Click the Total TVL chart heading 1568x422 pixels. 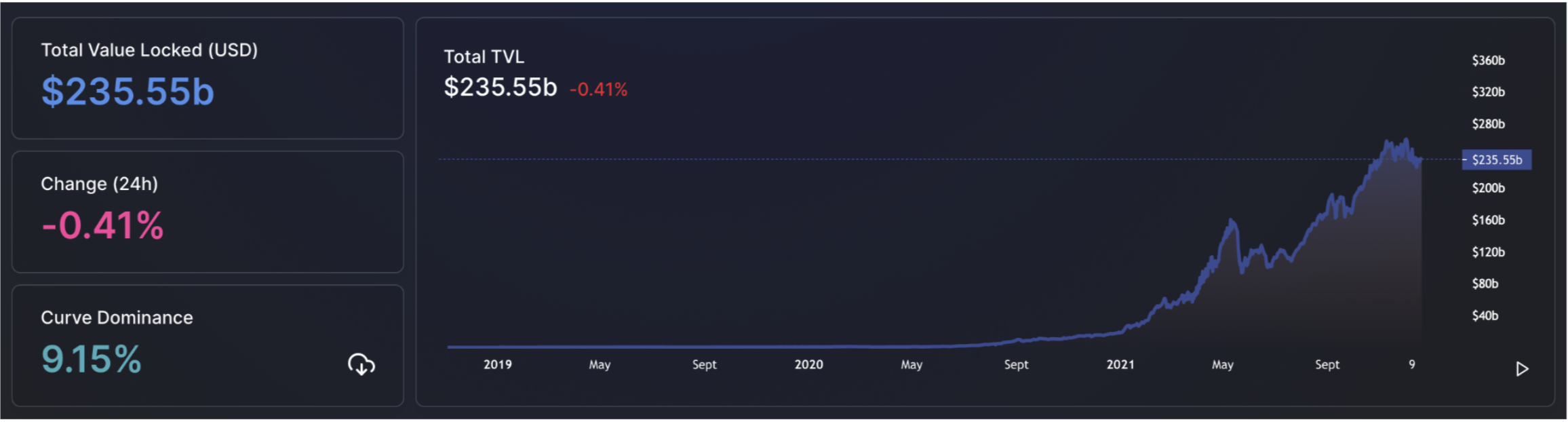(x=484, y=56)
